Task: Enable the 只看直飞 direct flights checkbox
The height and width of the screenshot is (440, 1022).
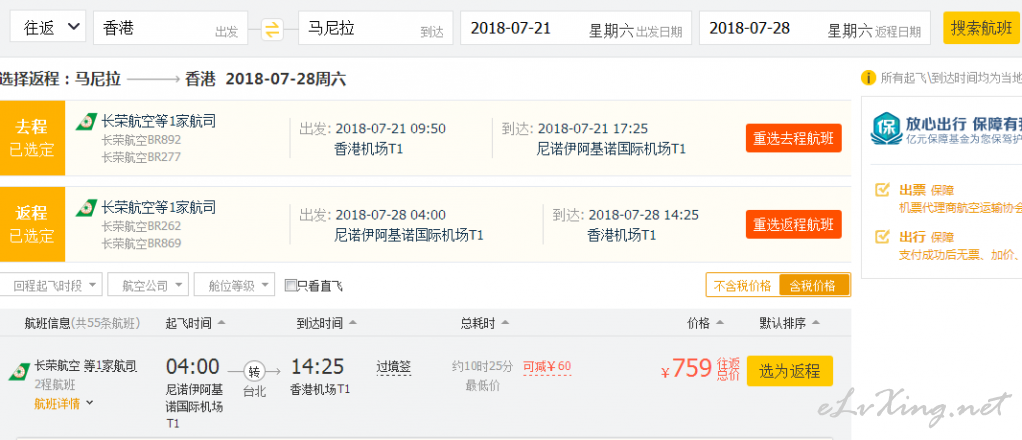Action: click(291, 285)
